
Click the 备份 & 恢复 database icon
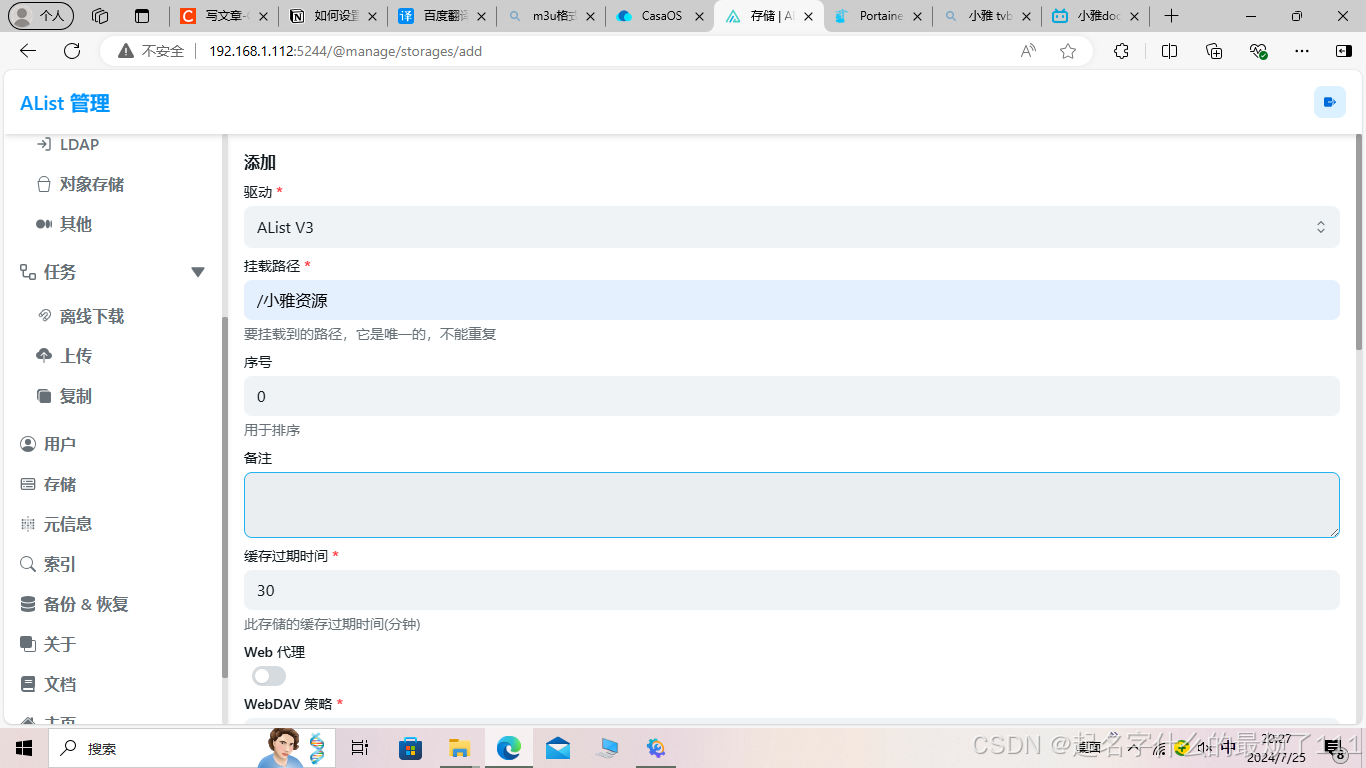pyautogui.click(x=28, y=604)
